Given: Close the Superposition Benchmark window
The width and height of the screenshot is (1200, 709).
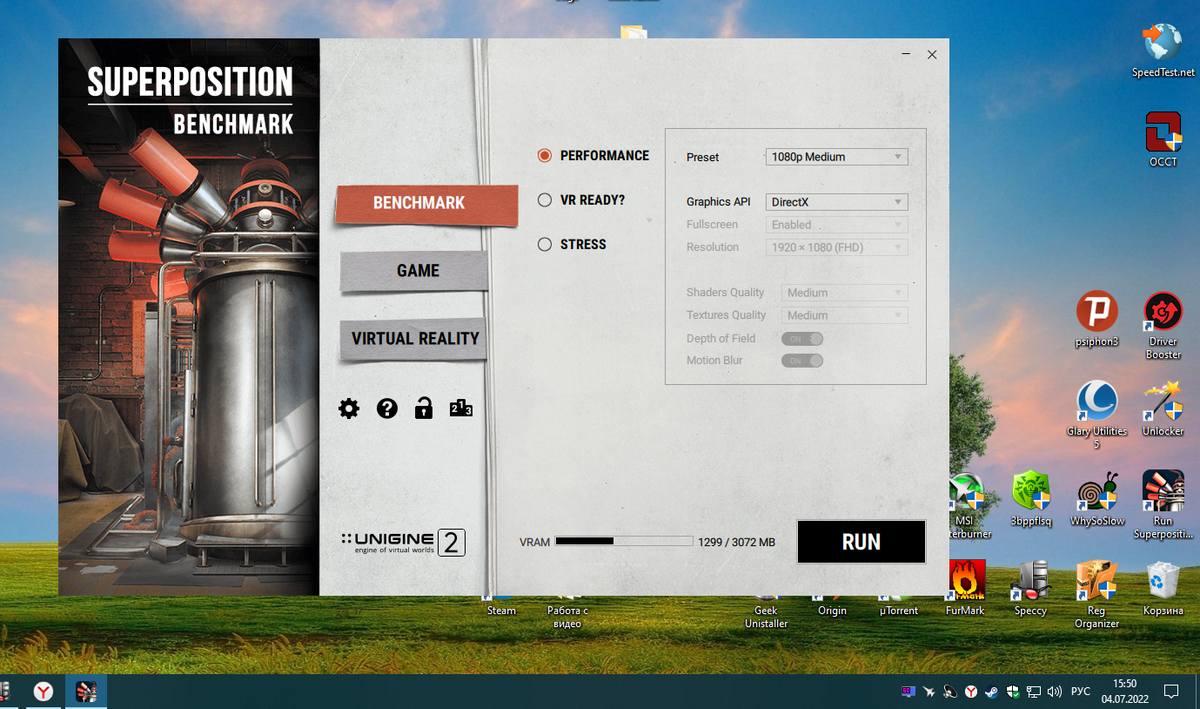Looking at the screenshot, I should (x=932, y=55).
